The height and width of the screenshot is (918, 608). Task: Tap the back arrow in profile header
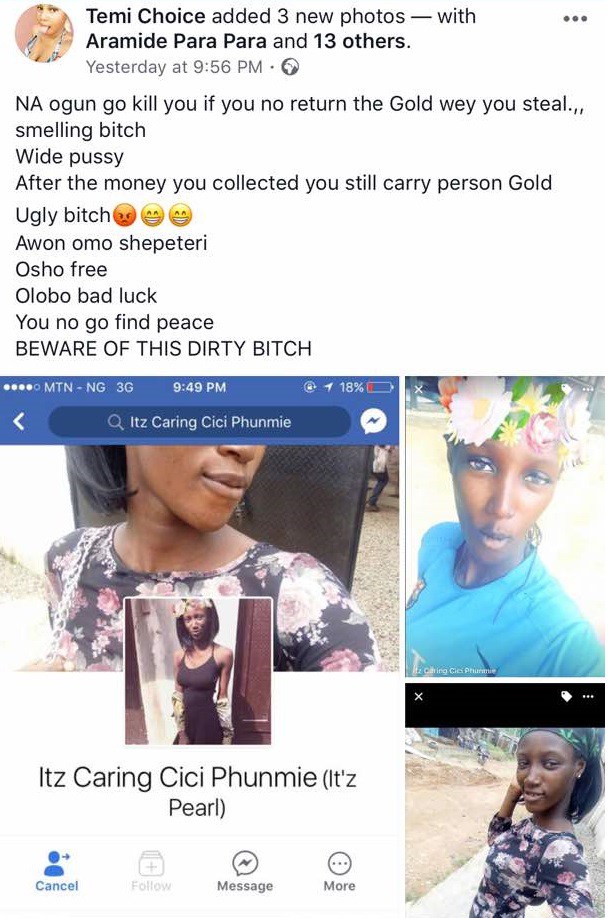[19, 421]
